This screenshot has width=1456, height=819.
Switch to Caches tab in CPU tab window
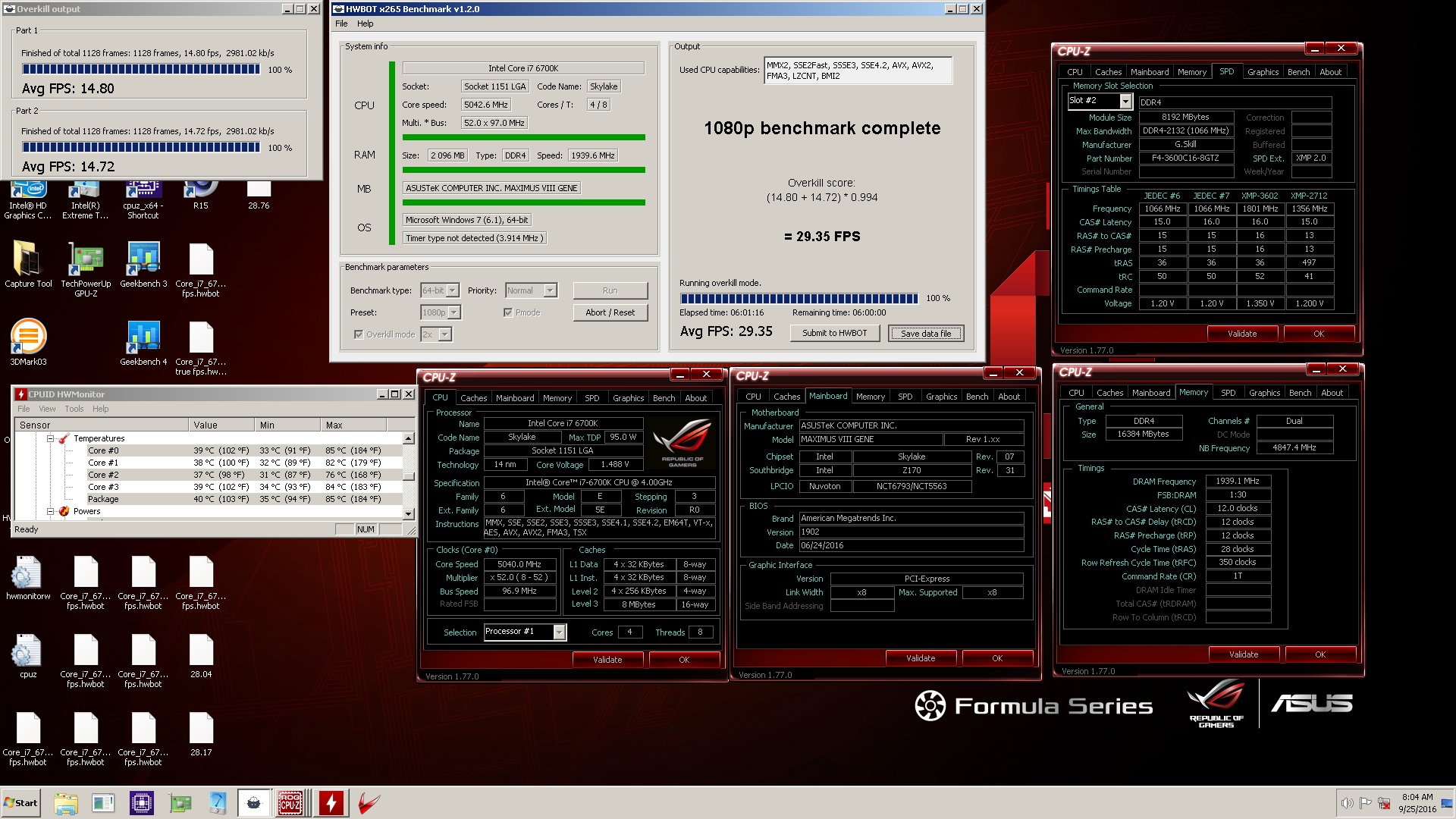(474, 397)
